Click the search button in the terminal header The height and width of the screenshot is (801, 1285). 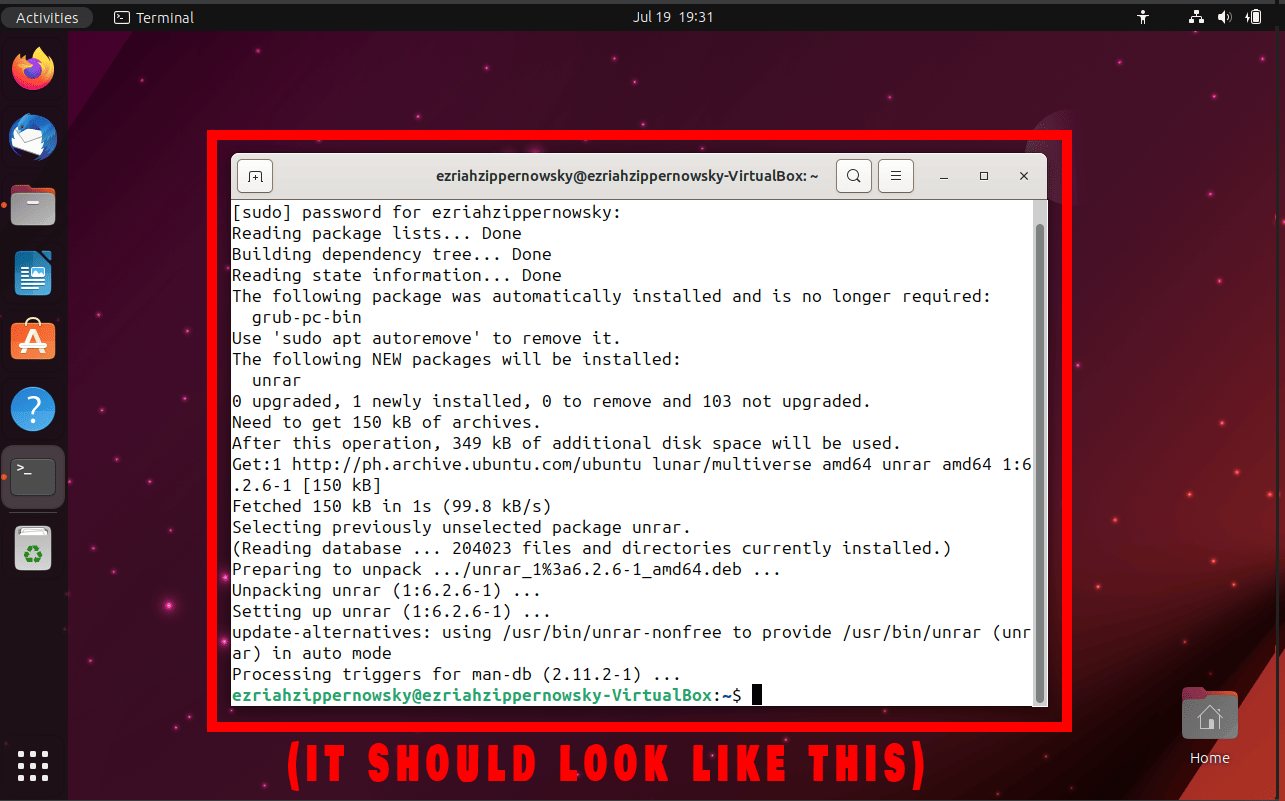pos(853,175)
